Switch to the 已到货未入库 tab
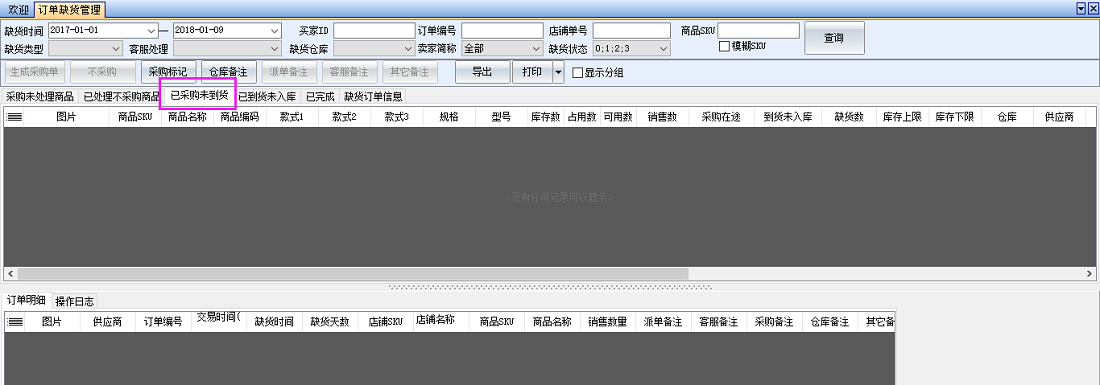Image resolution: width=1100 pixels, height=385 pixels. click(x=267, y=97)
